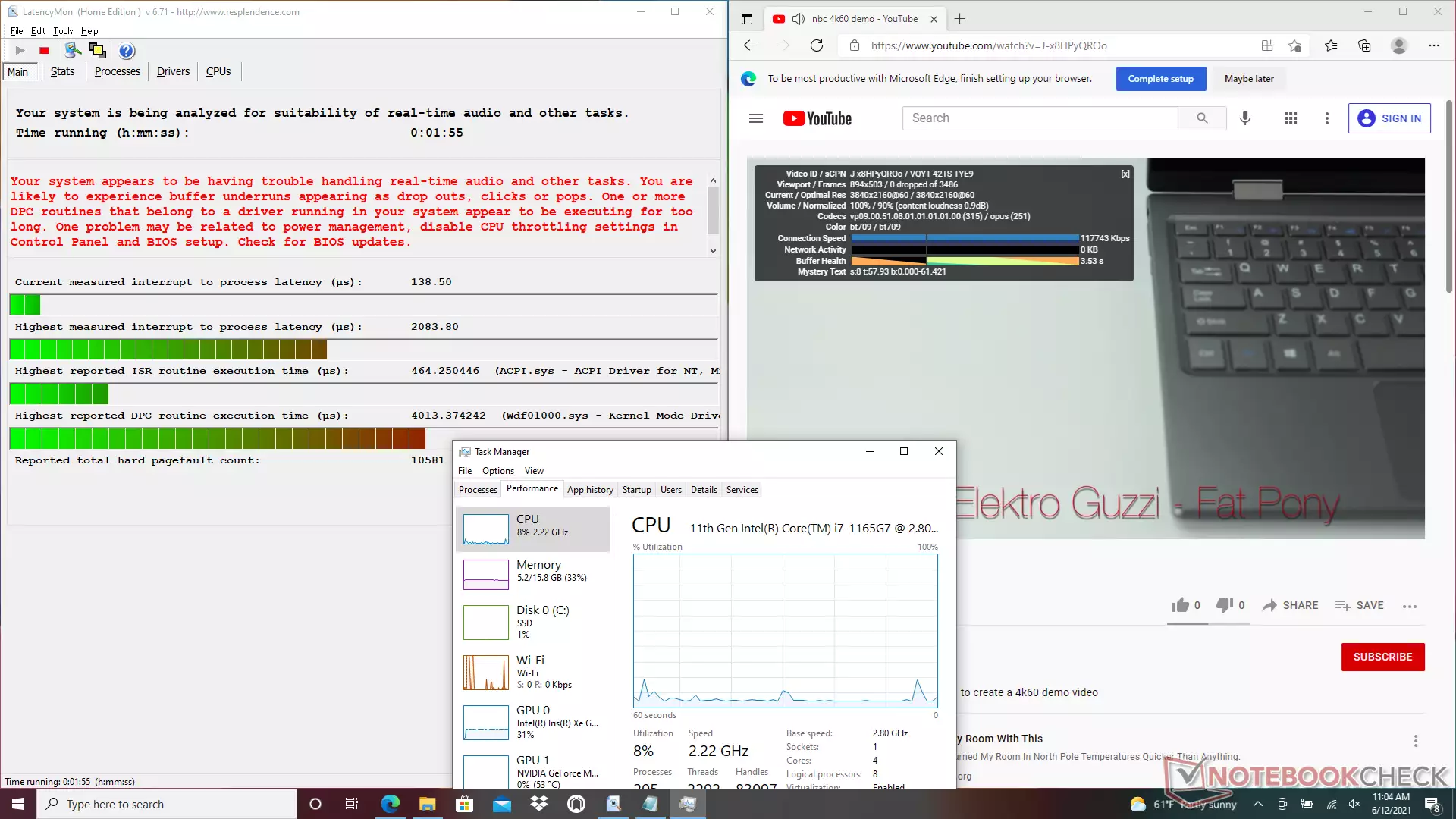Switch to the Drivers tab in LatencyMon
The image size is (1456, 819).
point(173,71)
